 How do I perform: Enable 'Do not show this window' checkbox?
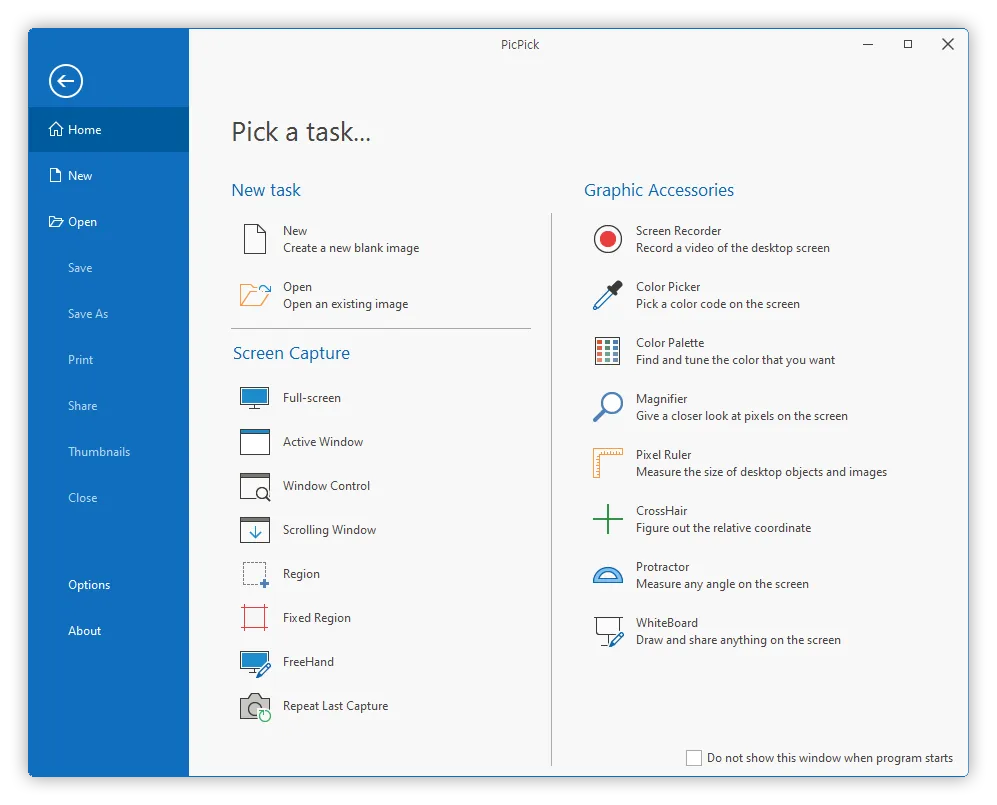point(694,758)
